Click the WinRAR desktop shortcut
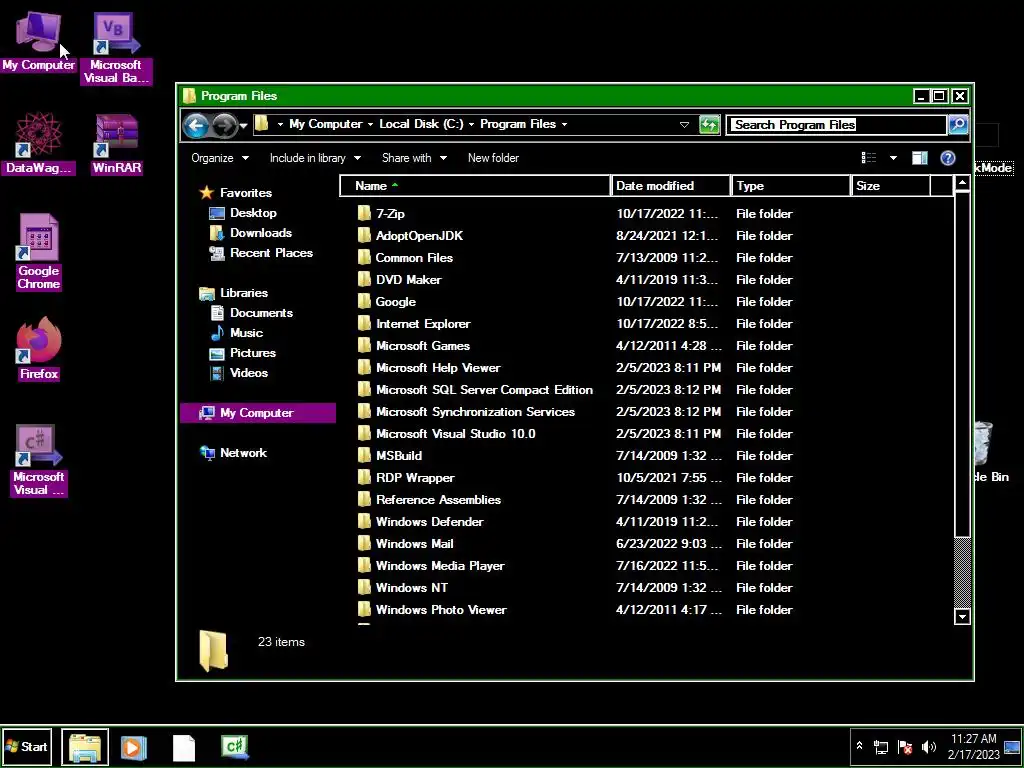Viewport: 1024px width, 768px height. (x=117, y=143)
